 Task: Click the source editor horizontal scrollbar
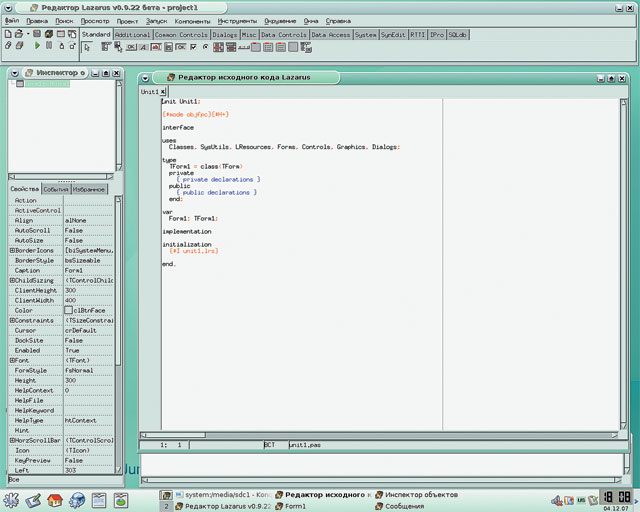click(379, 435)
